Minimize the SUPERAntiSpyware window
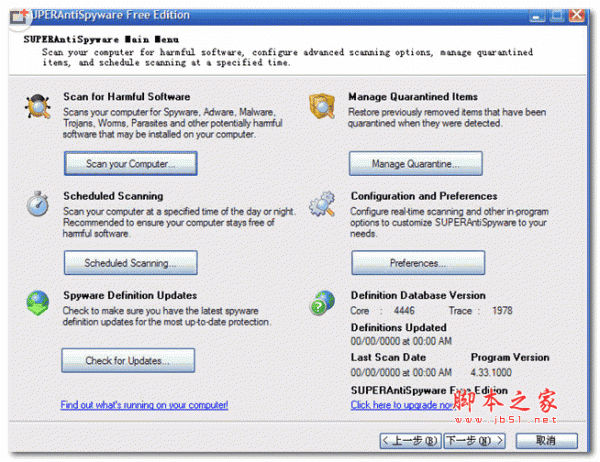This screenshot has height=462, width=600. (537, 16)
